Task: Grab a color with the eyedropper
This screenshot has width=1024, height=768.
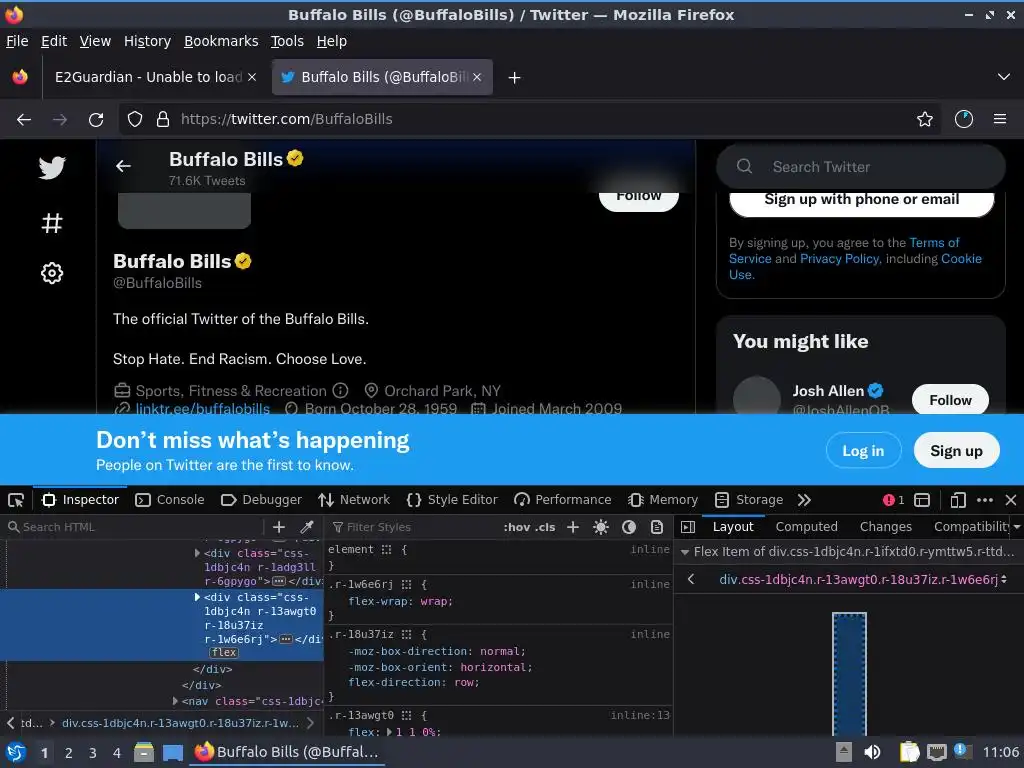Action: [306, 527]
